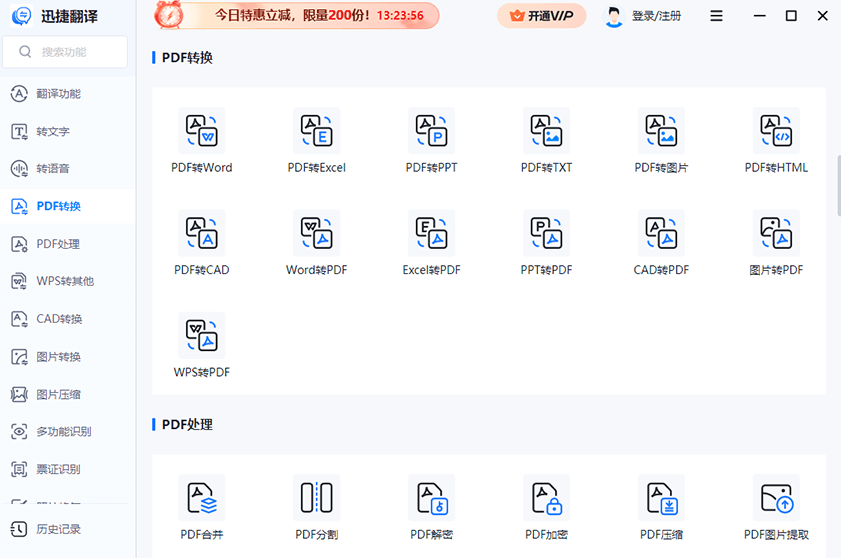The image size is (841, 558).
Task: Click the 迅捷翻译 app logo
Action: 22,16
